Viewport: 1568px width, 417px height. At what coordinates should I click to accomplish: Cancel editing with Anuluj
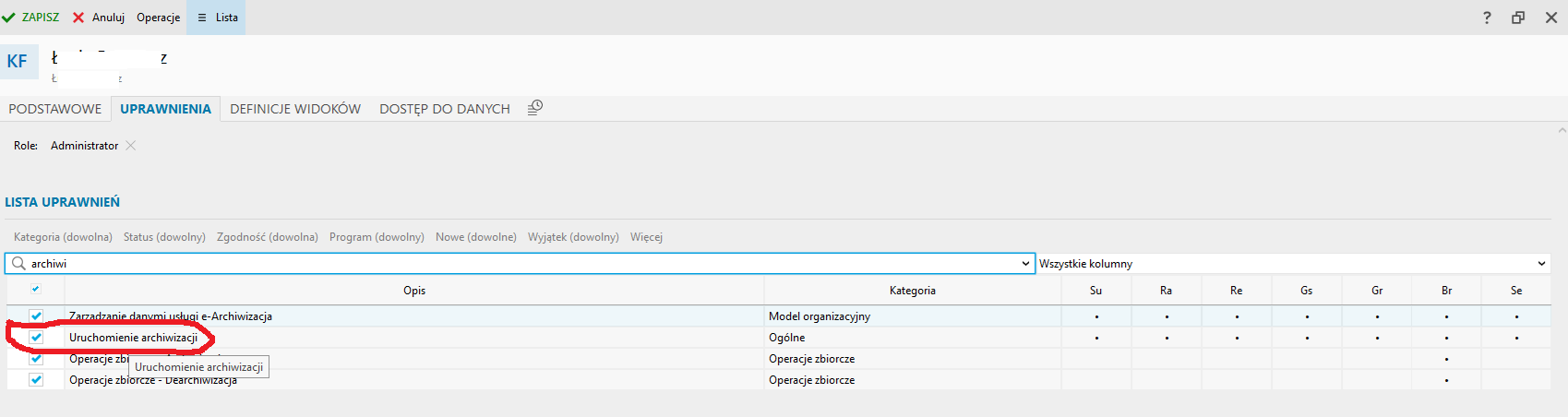[99, 18]
